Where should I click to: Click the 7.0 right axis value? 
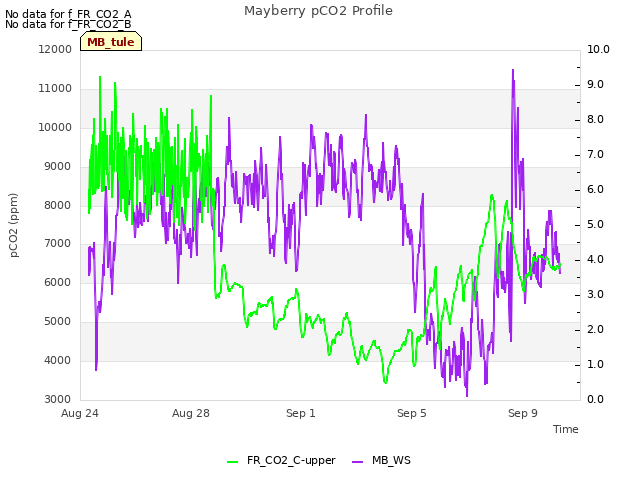[596, 155]
